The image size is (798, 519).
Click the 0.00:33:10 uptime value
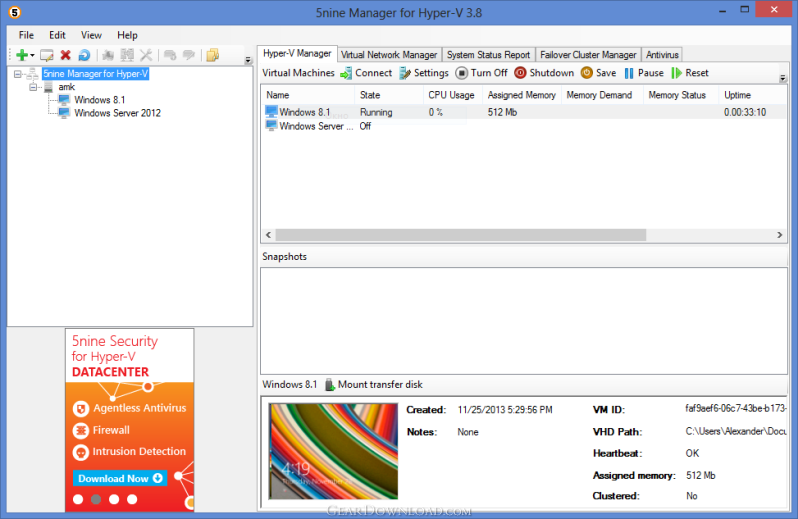click(745, 112)
